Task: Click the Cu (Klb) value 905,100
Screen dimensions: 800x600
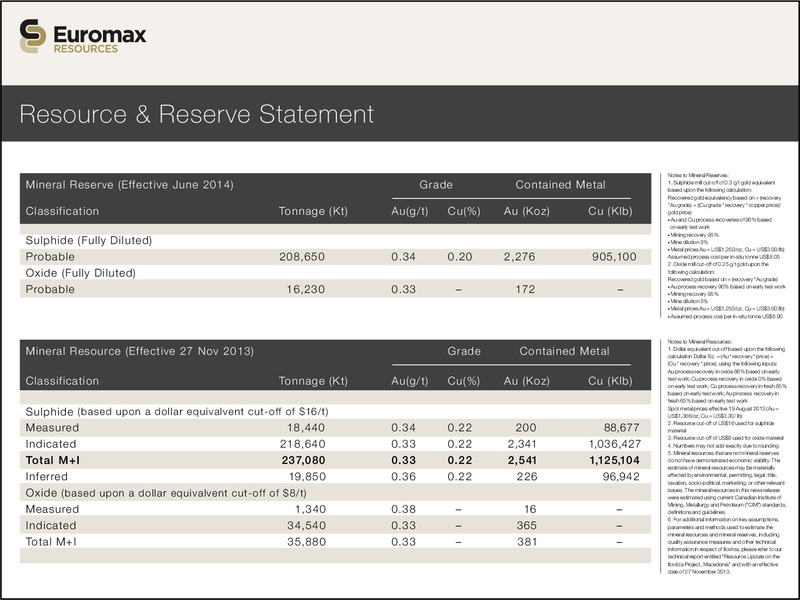Action: (614, 257)
